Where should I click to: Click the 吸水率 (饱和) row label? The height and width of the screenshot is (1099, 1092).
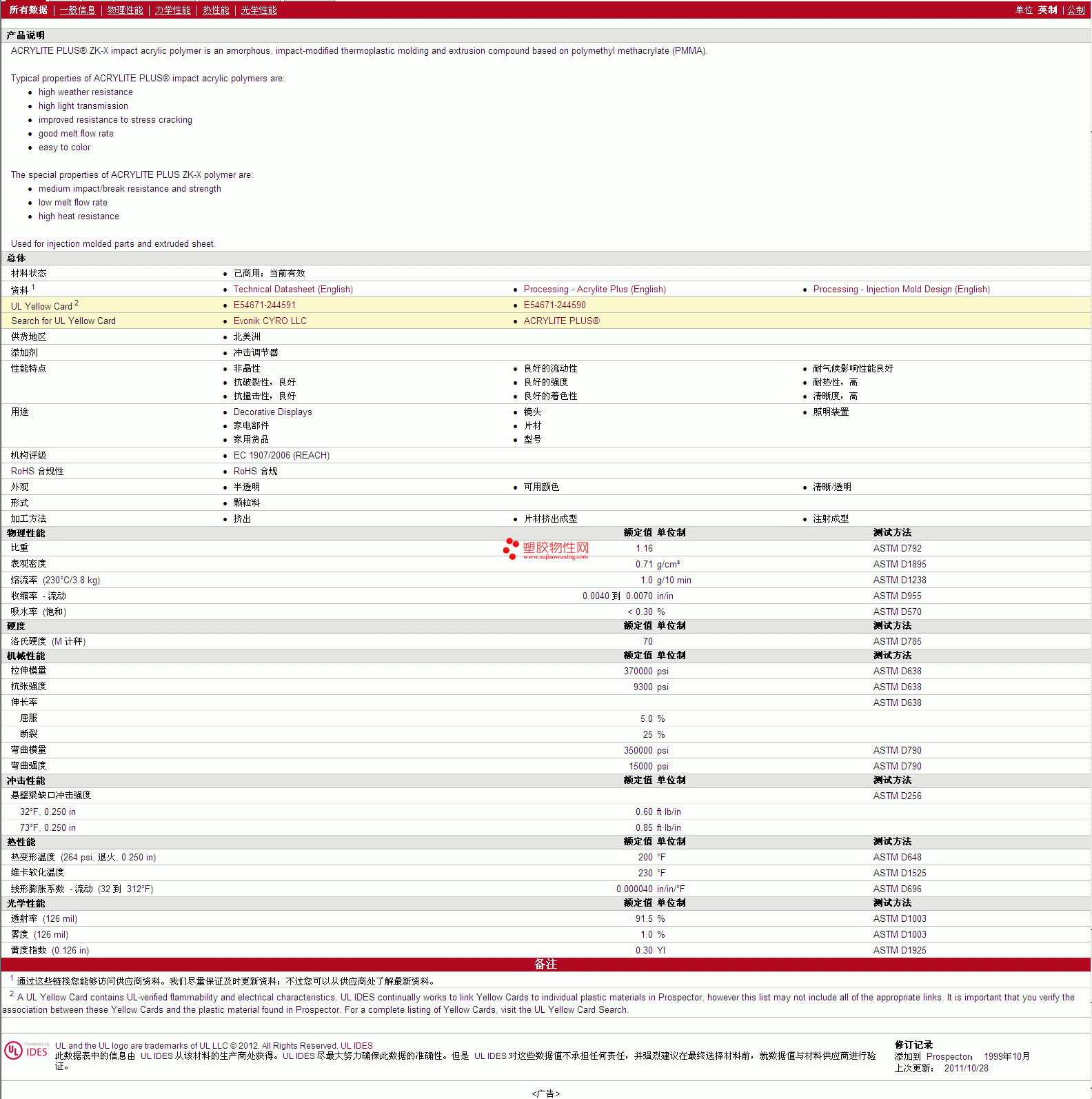[x=39, y=612]
